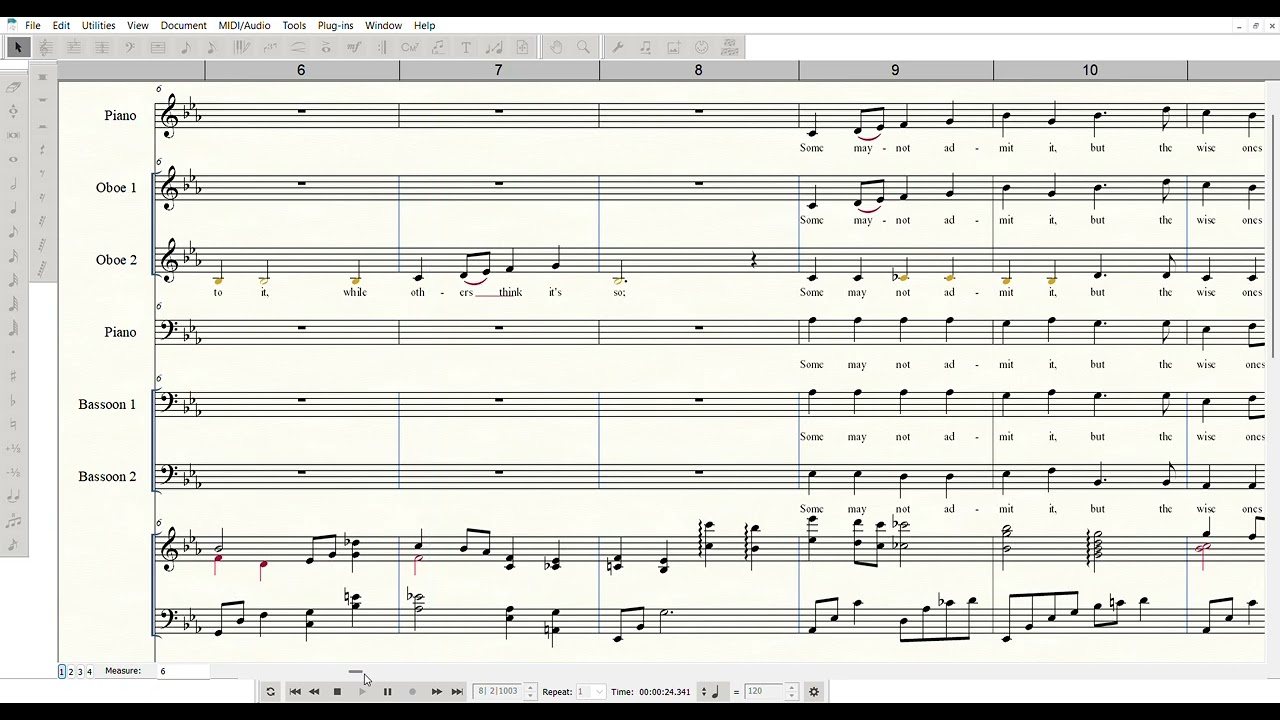Select the Expression mf tool
The width and height of the screenshot is (1280, 720).
[354, 47]
